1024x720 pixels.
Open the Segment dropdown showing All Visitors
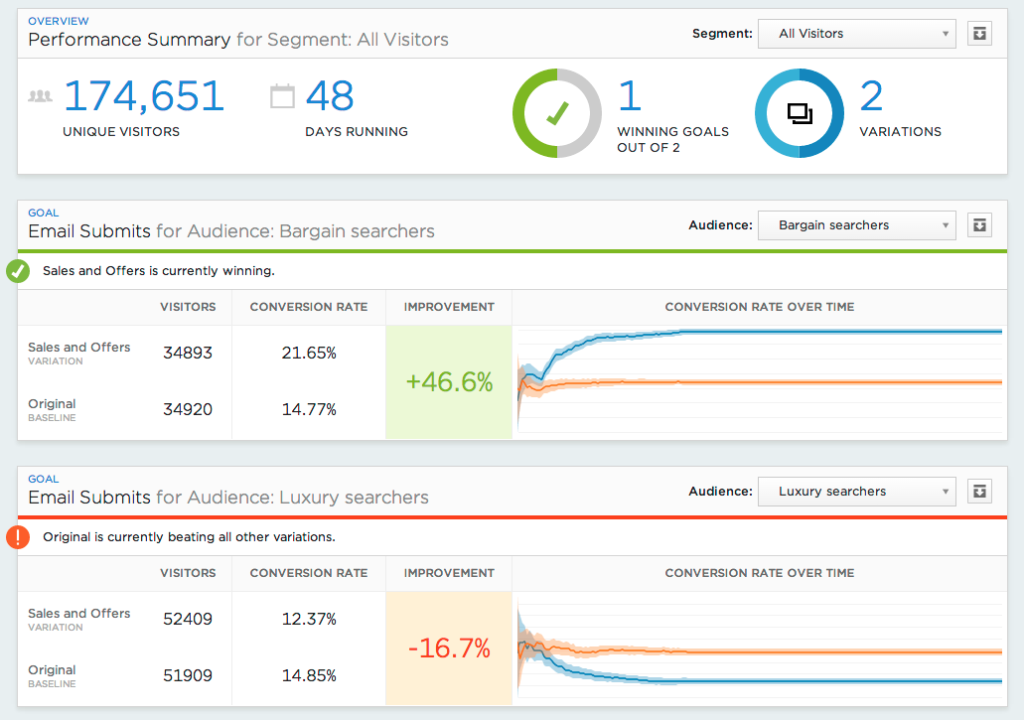(856, 33)
